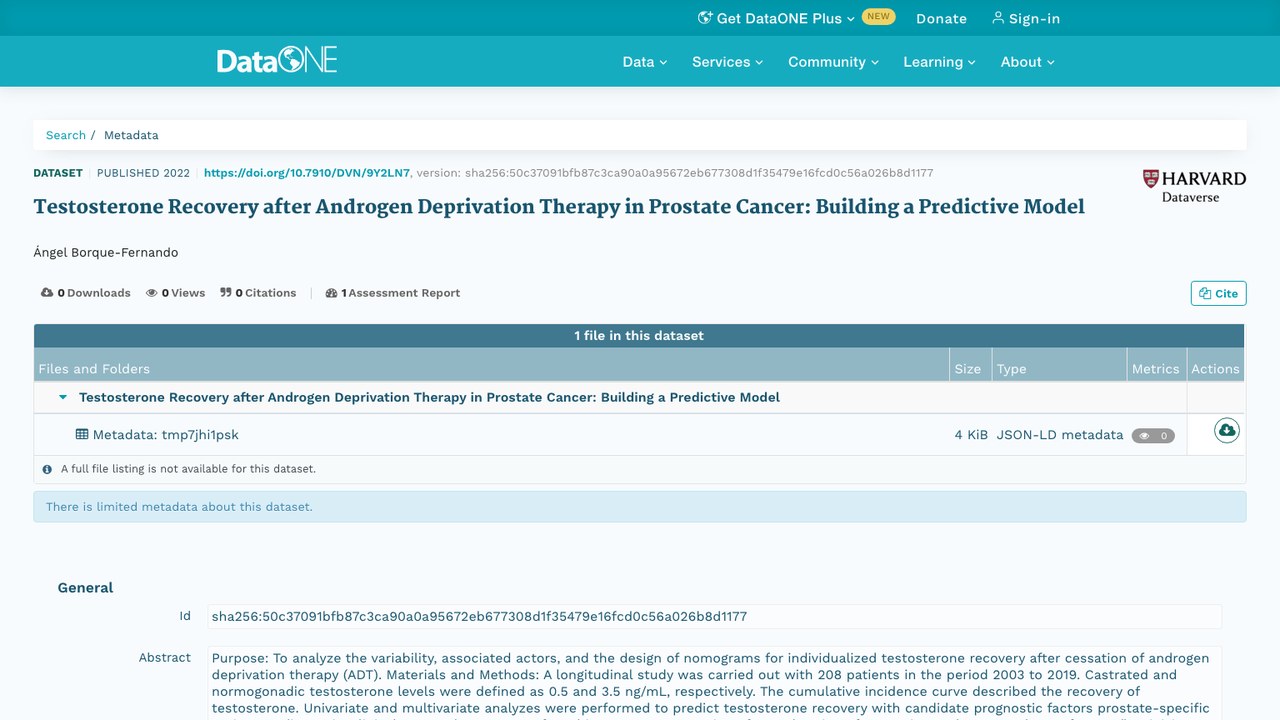
Task: Click the Downloads cloud icon metric
Action: 47,293
